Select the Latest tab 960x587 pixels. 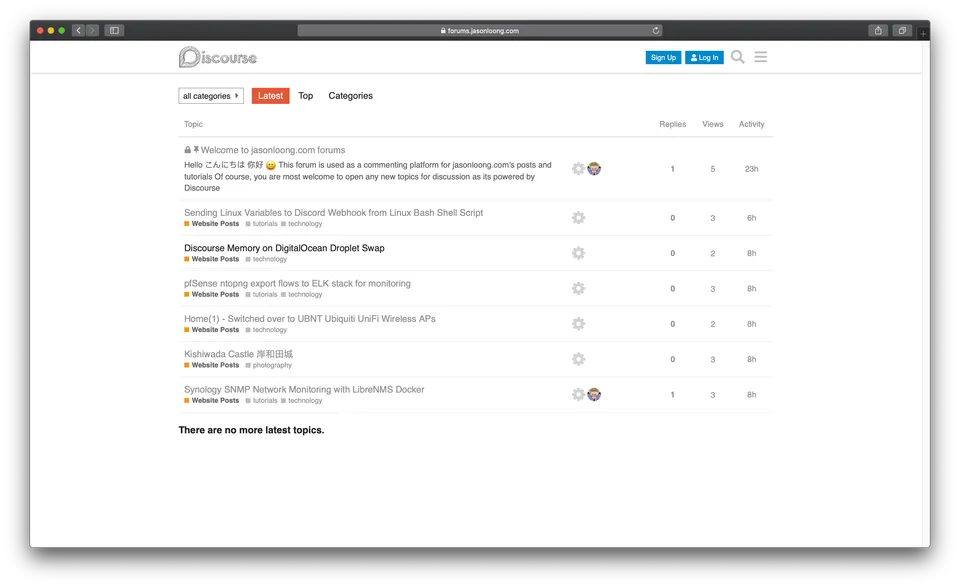(270, 95)
